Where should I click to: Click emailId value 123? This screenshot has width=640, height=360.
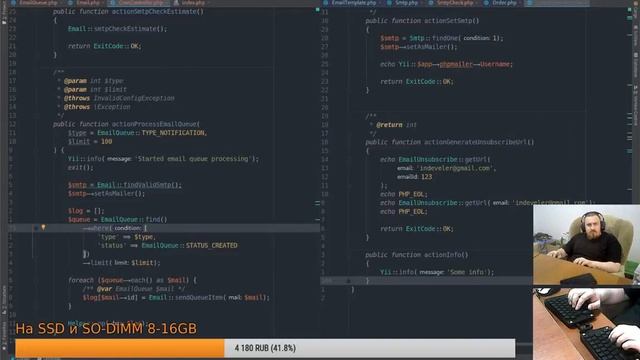pos(427,177)
